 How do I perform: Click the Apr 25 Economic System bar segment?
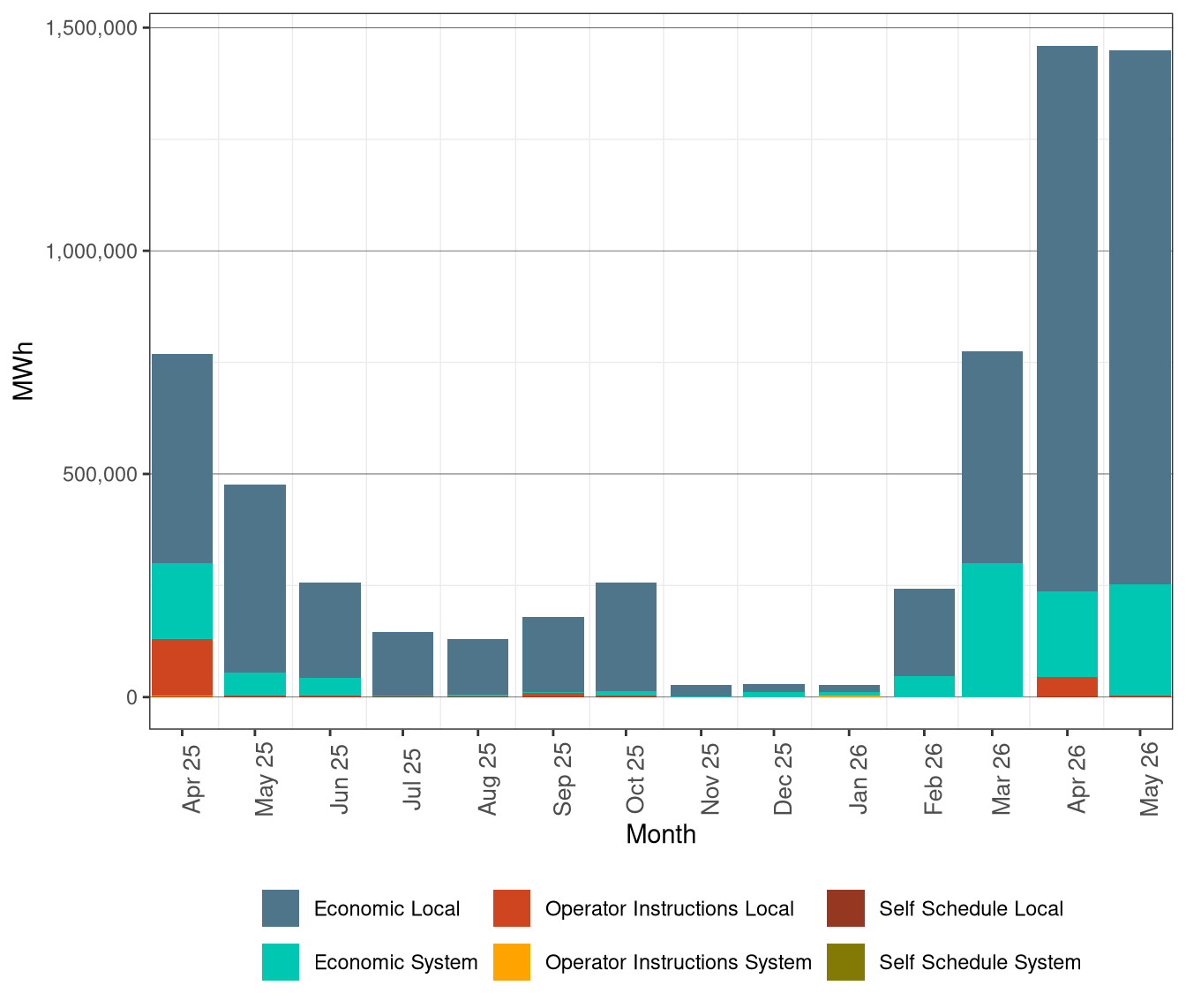(x=182, y=601)
